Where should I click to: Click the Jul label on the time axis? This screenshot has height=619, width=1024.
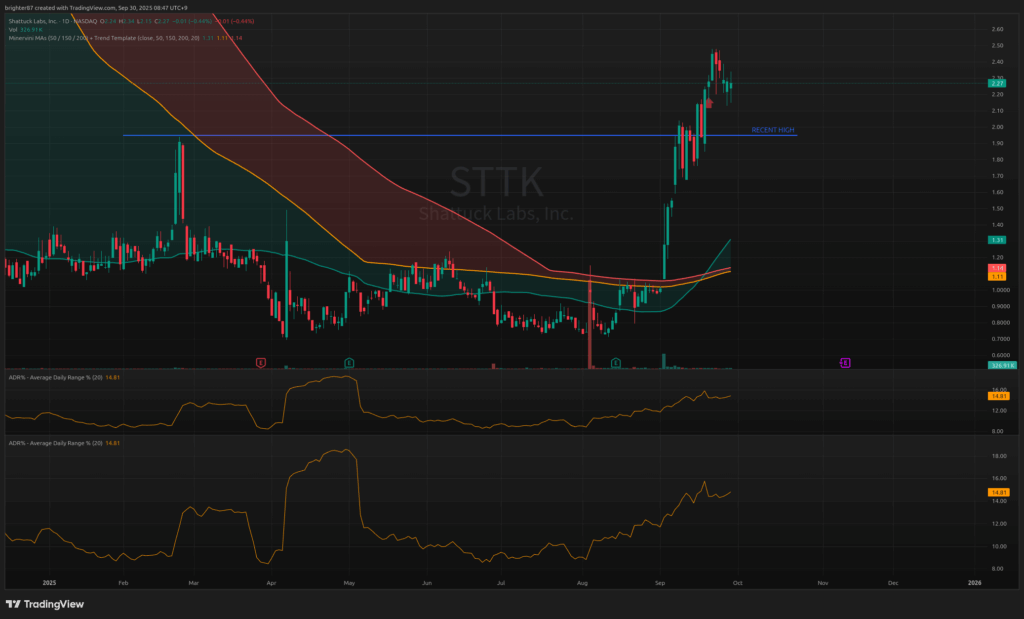coord(501,582)
